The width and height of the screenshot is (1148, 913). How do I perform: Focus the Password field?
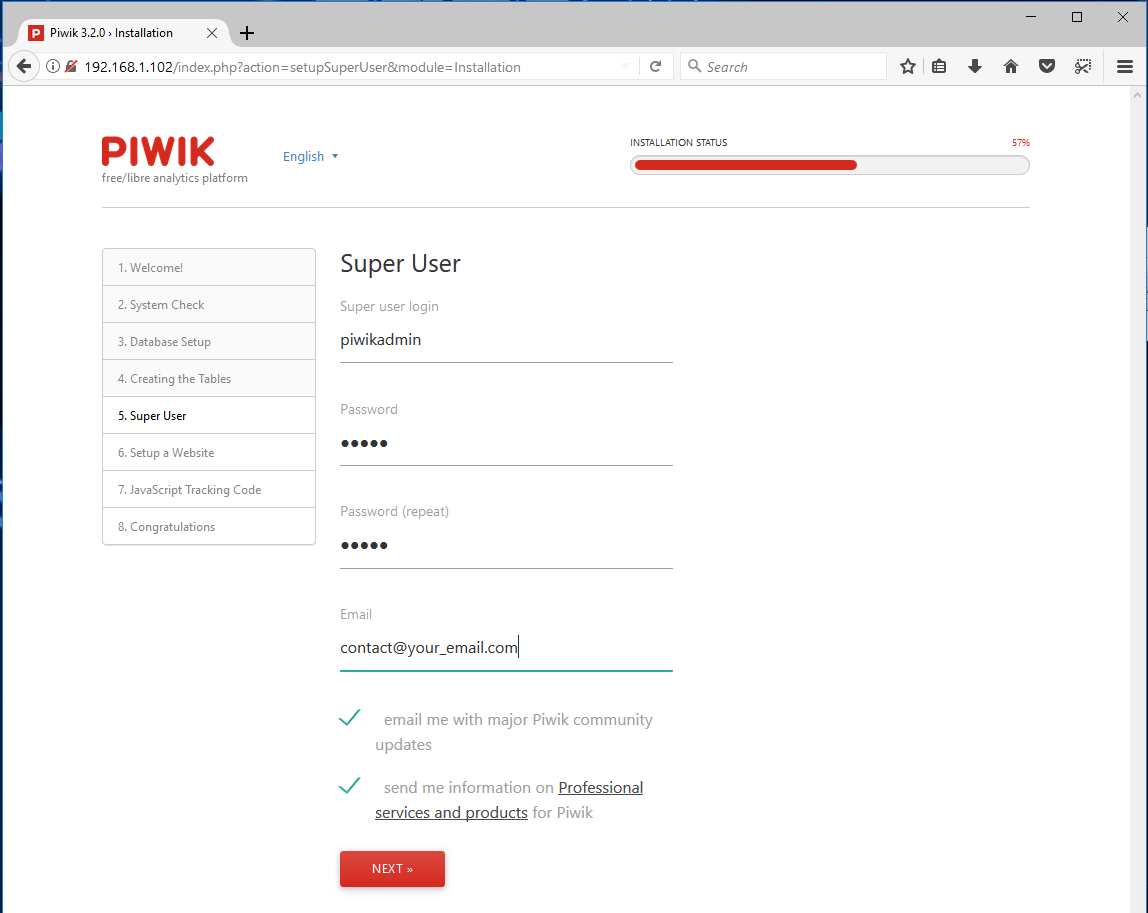click(x=506, y=444)
